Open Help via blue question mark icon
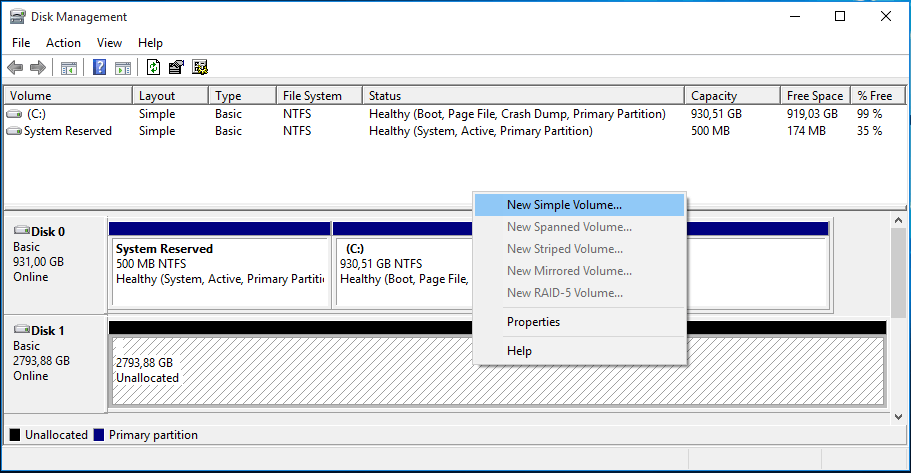The height and width of the screenshot is (473, 911). (100, 68)
